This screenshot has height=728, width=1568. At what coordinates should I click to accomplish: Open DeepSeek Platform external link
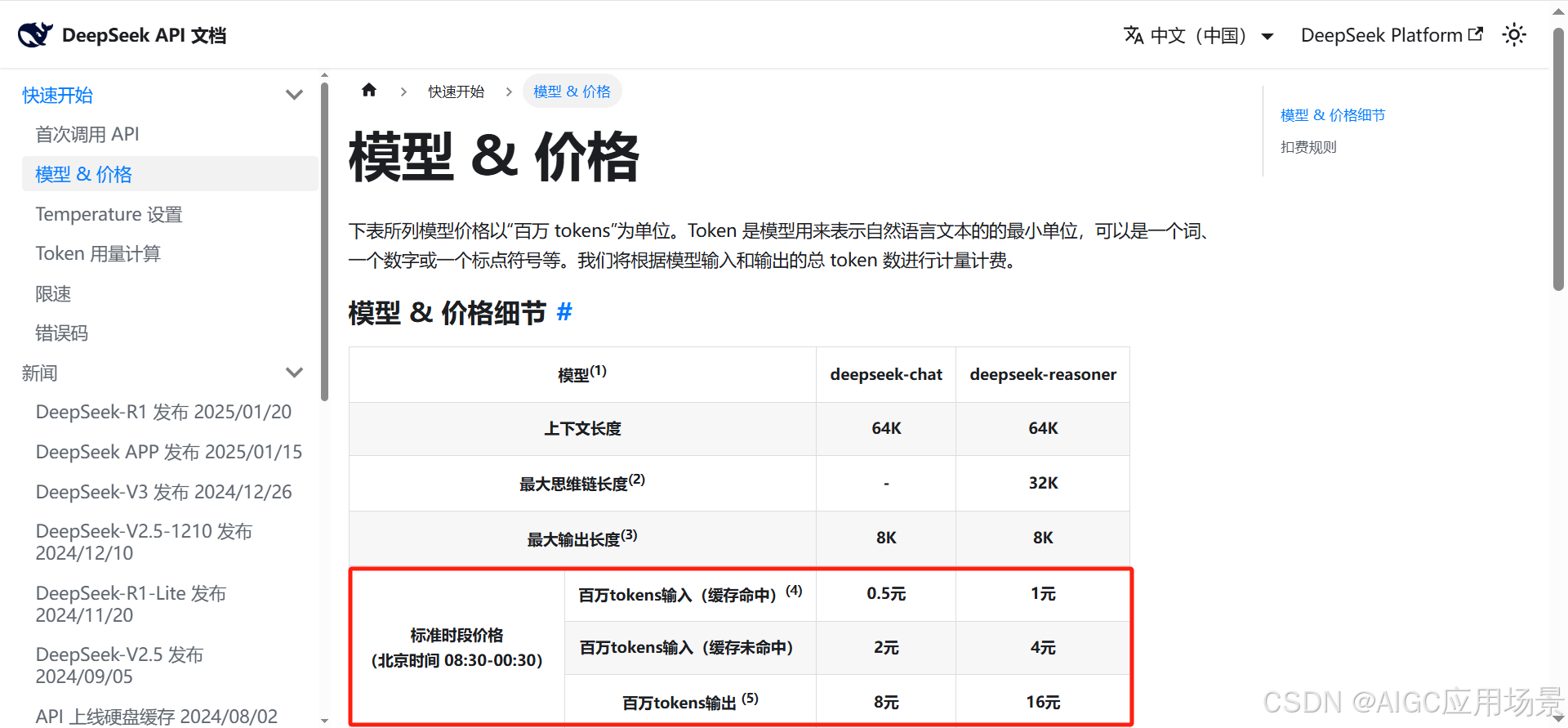point(1392,35)
